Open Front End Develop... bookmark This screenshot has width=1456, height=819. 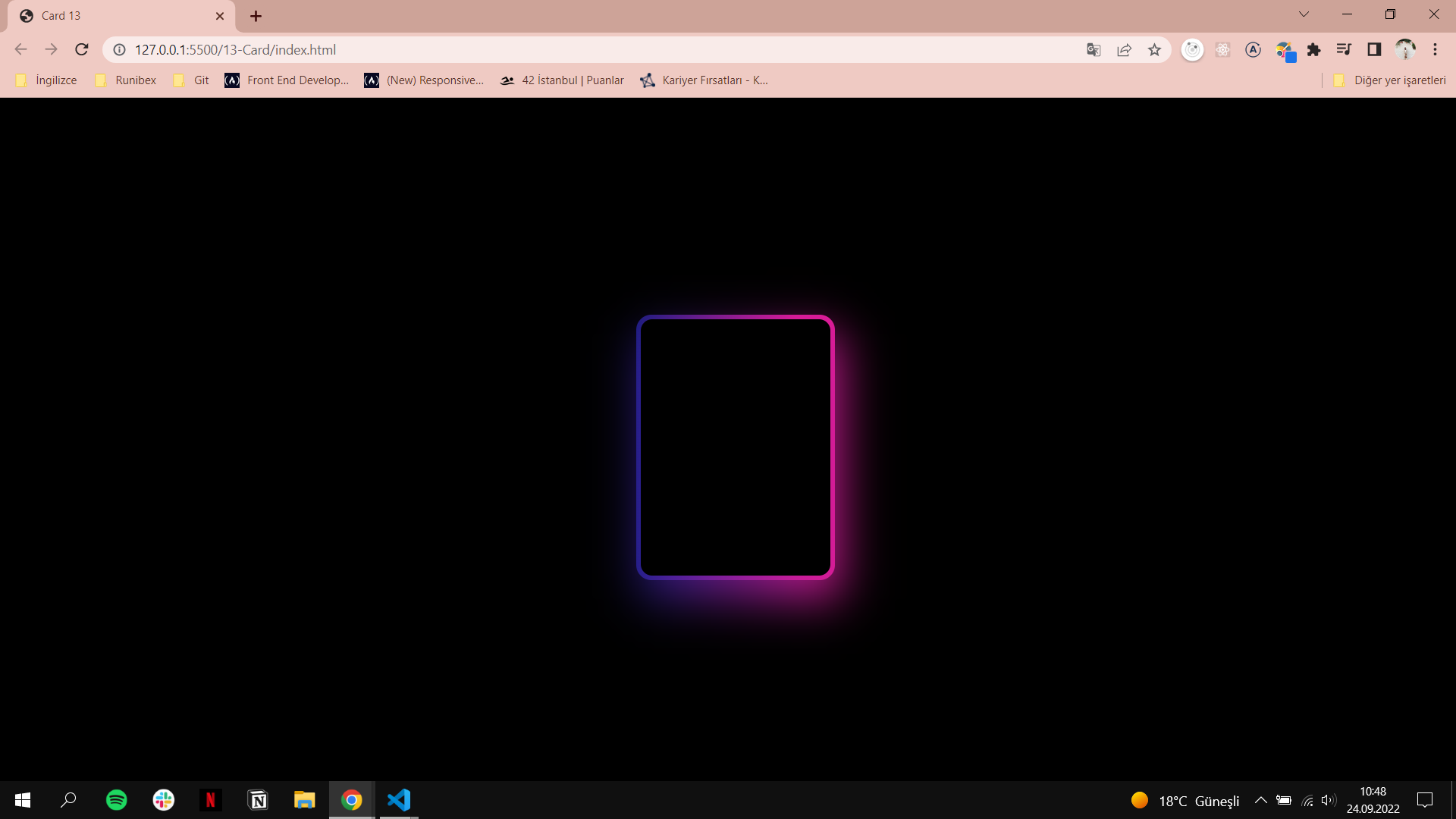click(287, 80)
